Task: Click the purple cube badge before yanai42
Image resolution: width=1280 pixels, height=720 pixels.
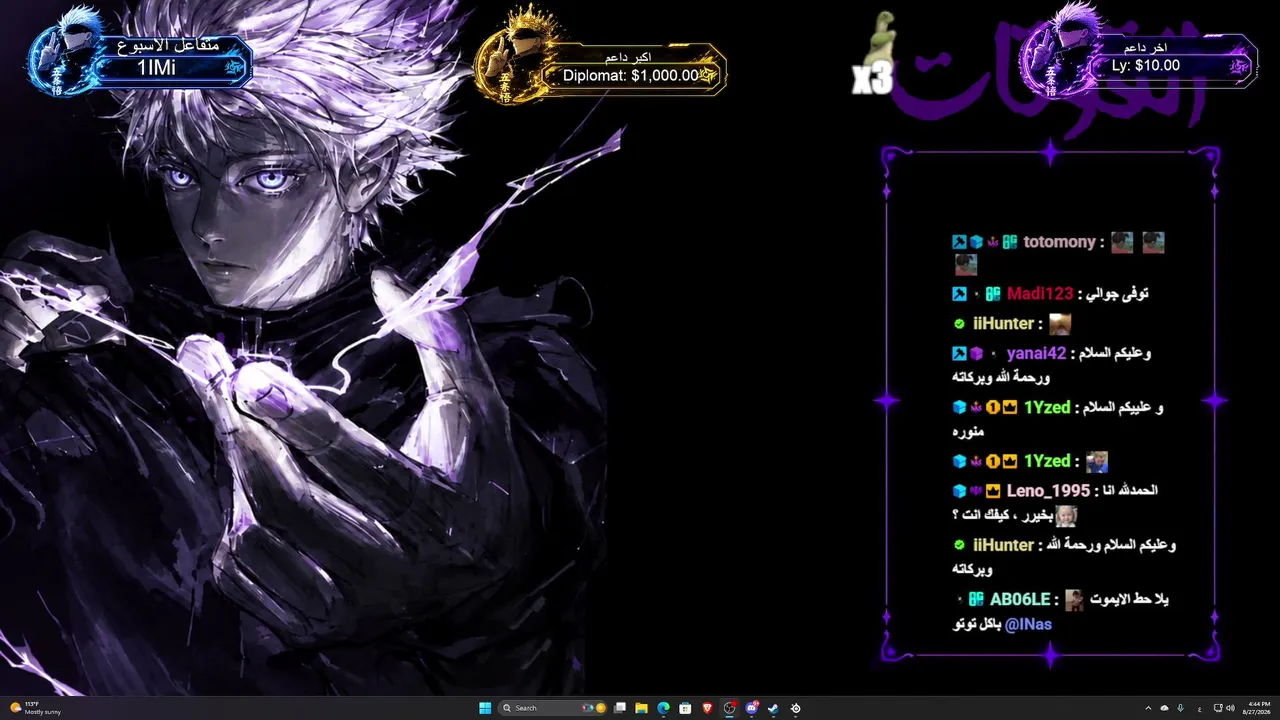Action: tap(976, 354)
